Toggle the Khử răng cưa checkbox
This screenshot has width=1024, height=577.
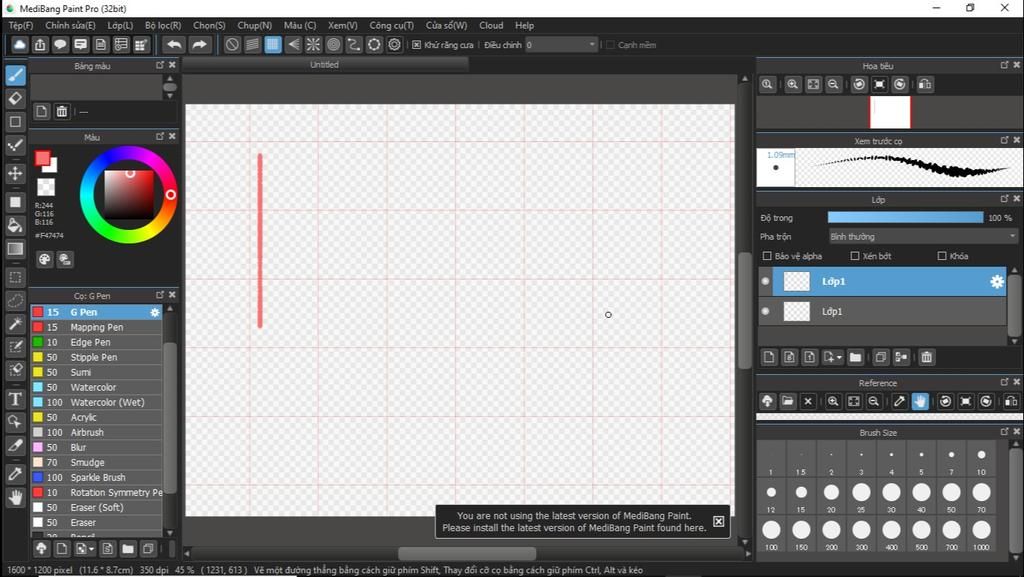tap(417, 45)
